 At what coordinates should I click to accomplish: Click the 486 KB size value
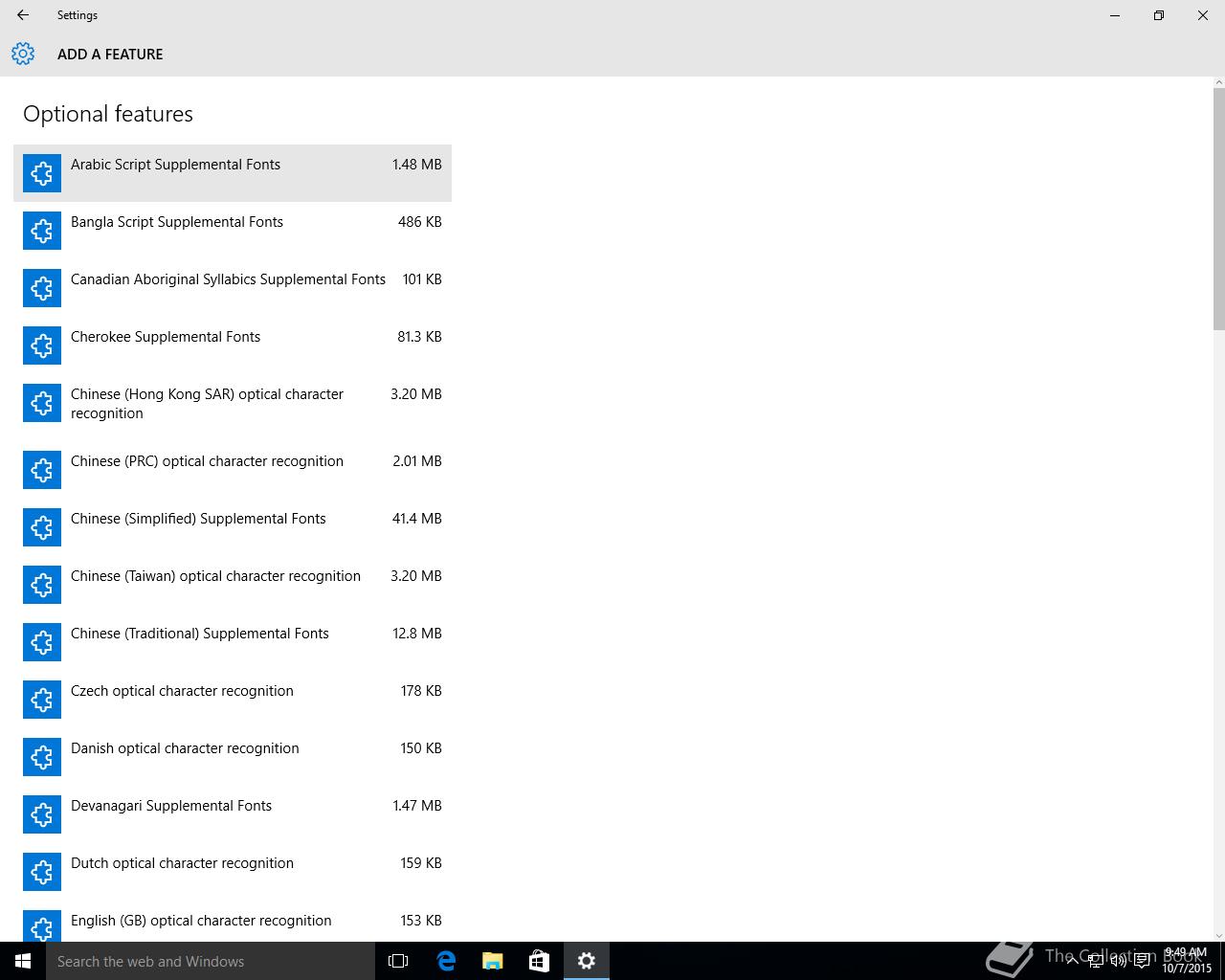[x=420, y=222]
